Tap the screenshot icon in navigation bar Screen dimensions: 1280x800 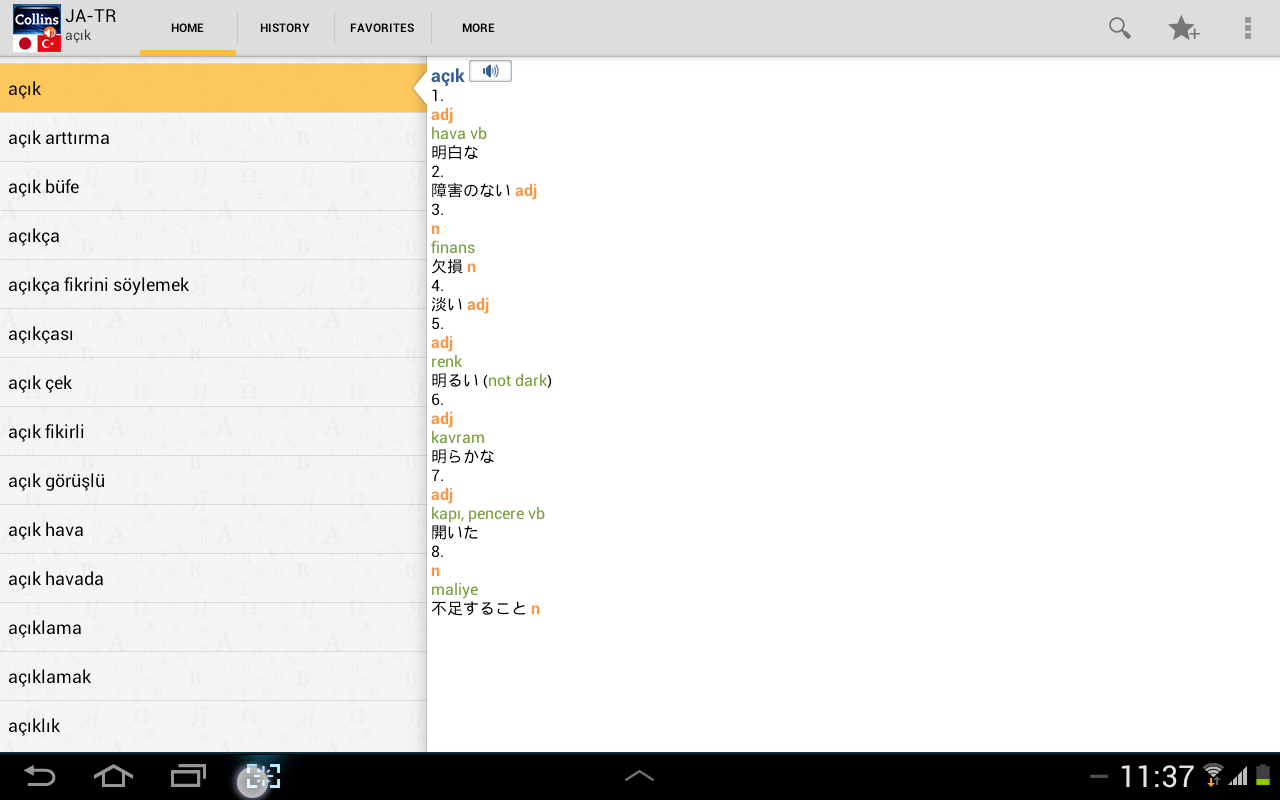pyautogui.click(x=258, y=775)
